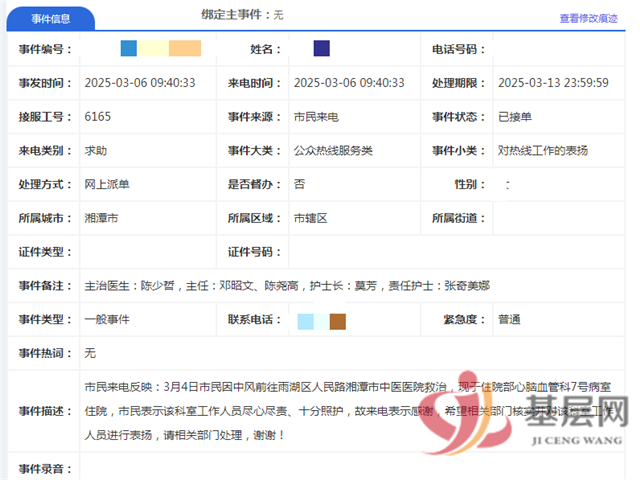The height and width of the screenshot is (480, 640).
Task: Select the redacted 事件编号 value
Action: pos(161,48)
